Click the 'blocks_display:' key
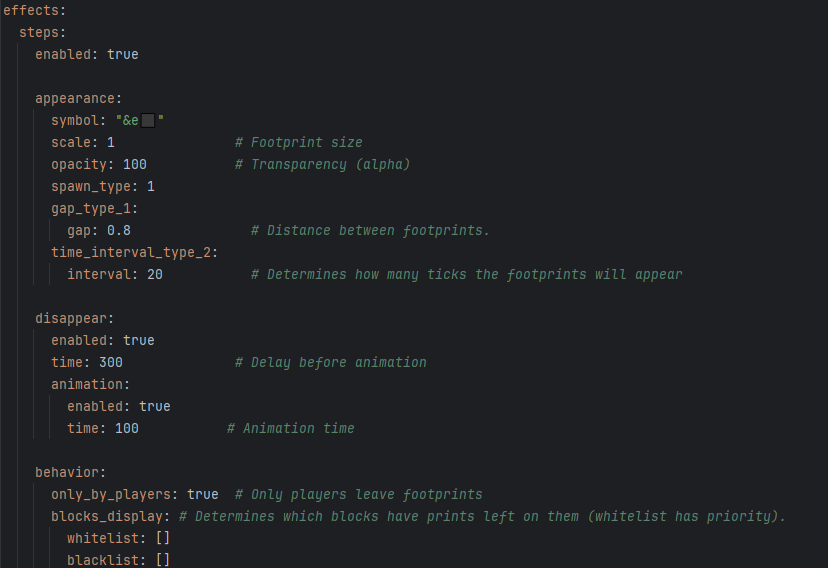The width and height of the screenshot is (828, 568). (110, 516)
